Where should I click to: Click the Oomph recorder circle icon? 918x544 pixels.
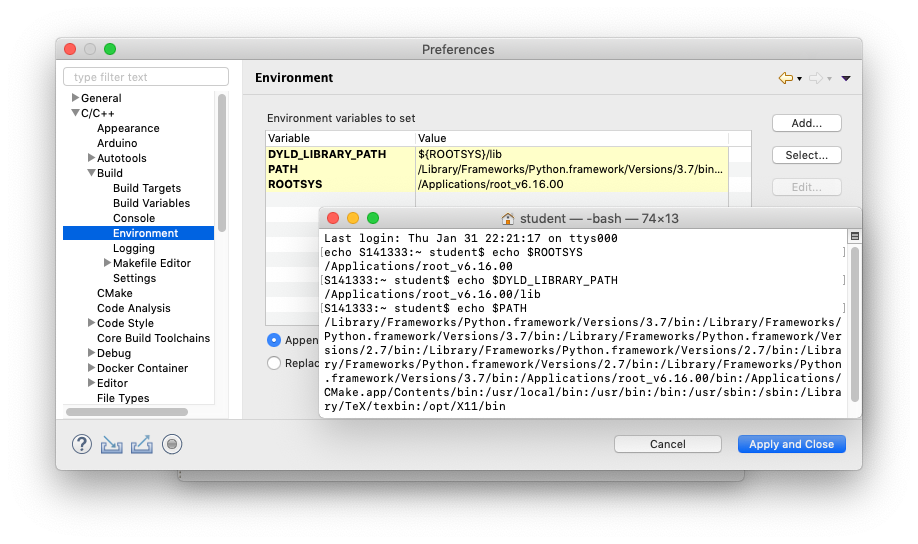coord(172,444)
